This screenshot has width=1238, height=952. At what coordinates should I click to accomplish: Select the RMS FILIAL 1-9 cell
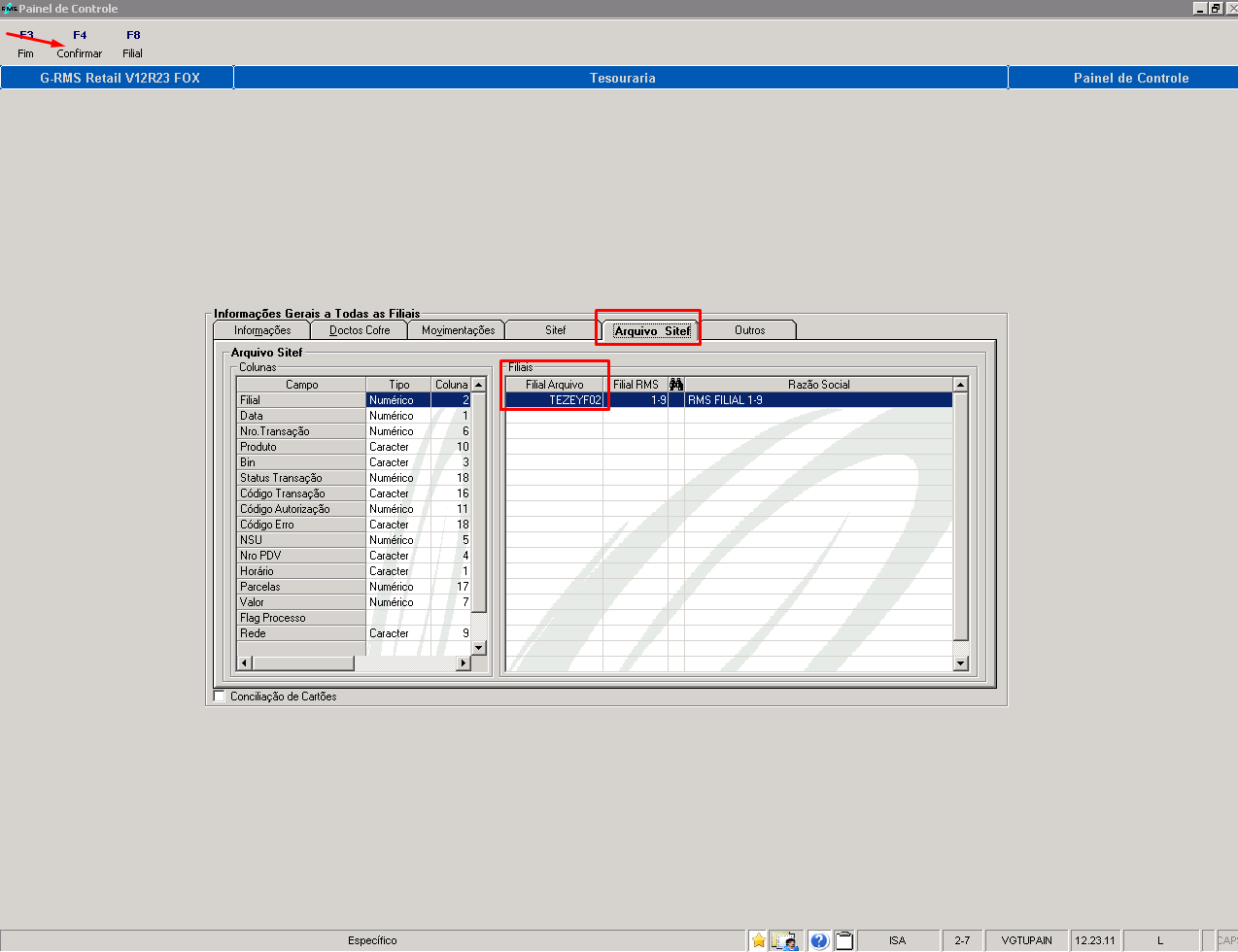(818, 400)
